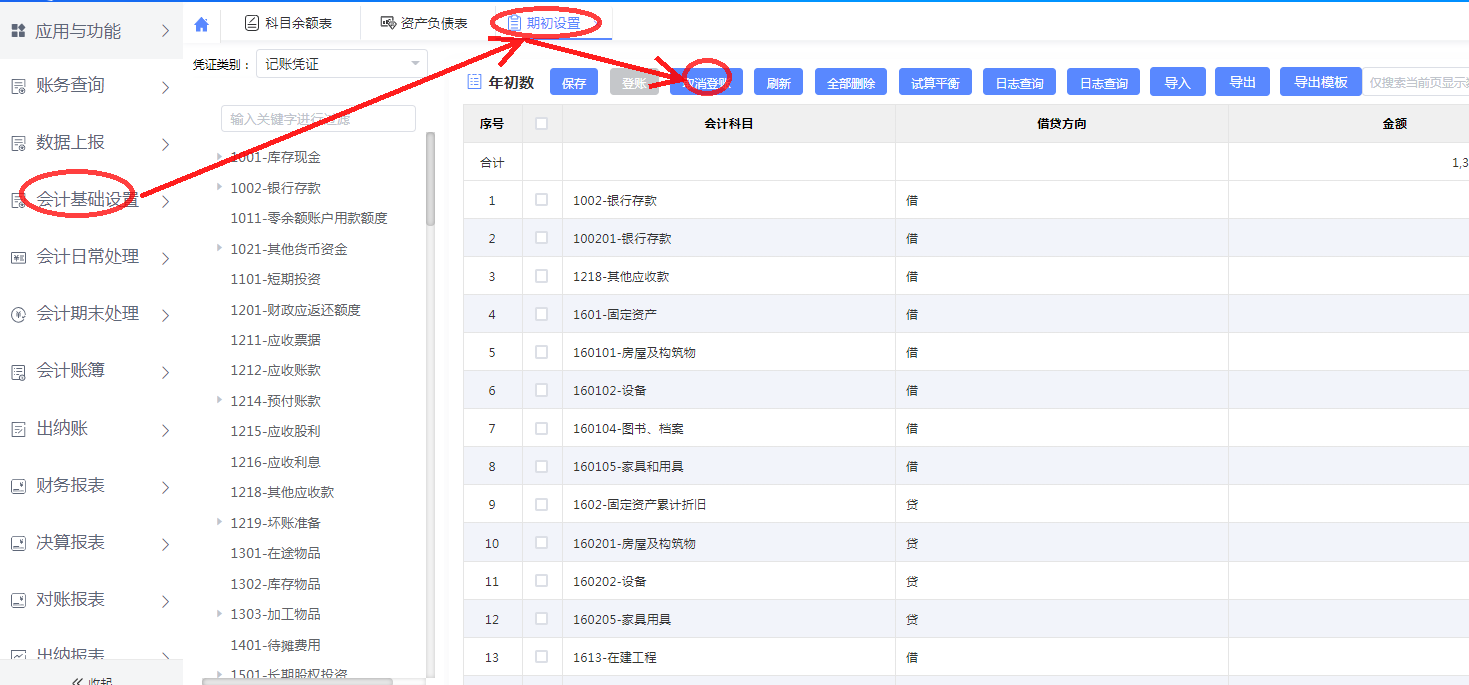The height and width of the screenshot is (685, 1469).
Task: Click the 财务报表 sidebar icon
Action: pyautogui.click(x=18, y=486)
